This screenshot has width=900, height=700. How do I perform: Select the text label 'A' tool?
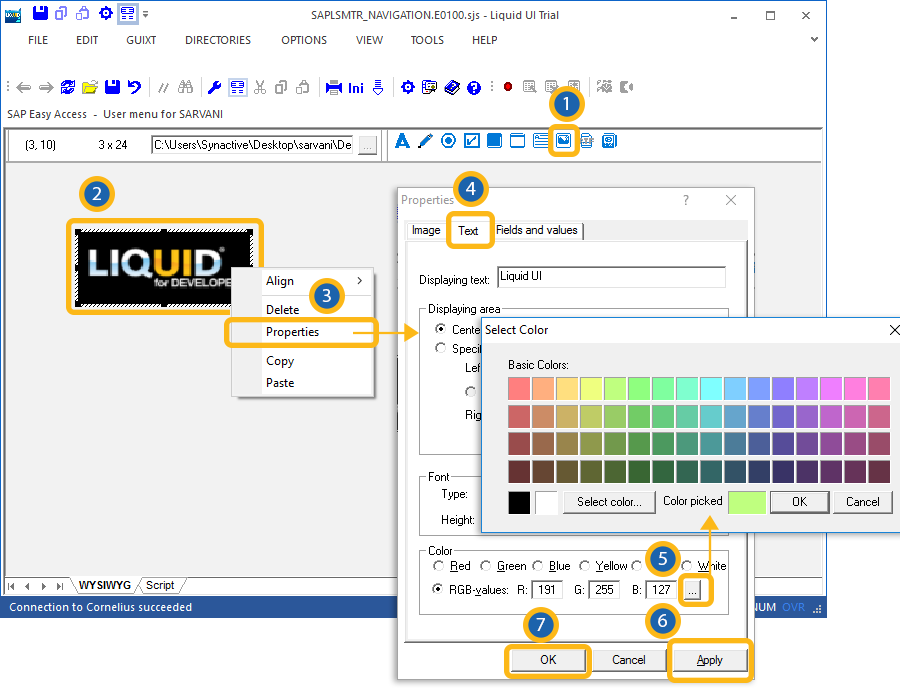(403, 141)
